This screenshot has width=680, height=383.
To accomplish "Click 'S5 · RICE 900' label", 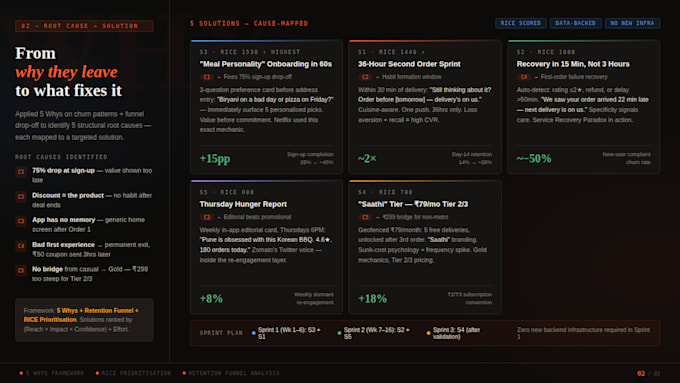I will (x=227, y=192).
